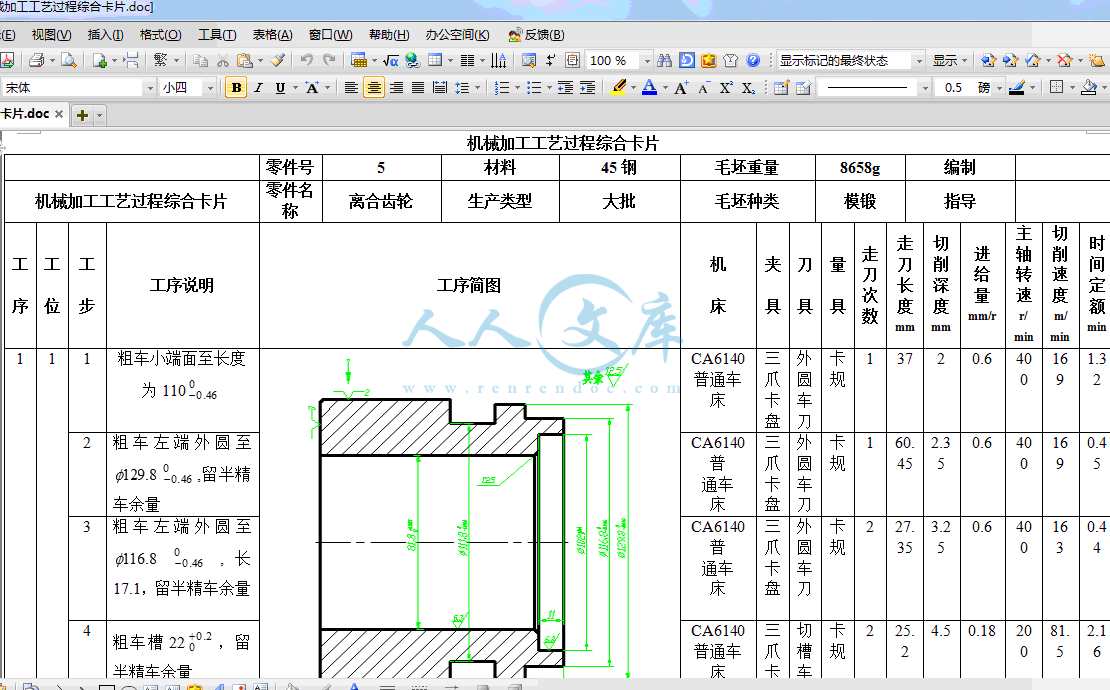Apply subscript formatting
1110x690 pixels.
pyautogui.click(x=748, y=88)
